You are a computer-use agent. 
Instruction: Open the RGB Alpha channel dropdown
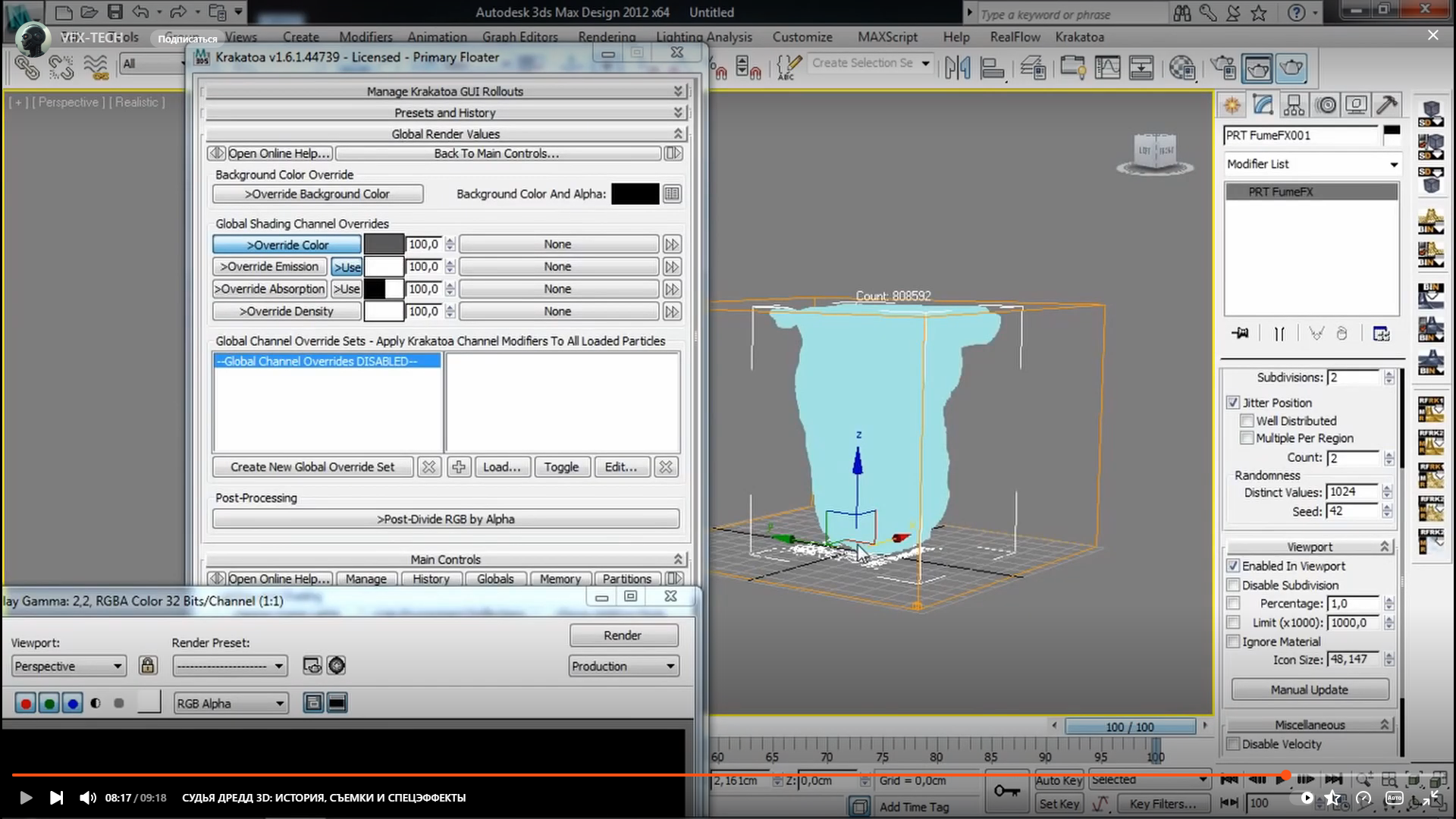pos(231,704)
